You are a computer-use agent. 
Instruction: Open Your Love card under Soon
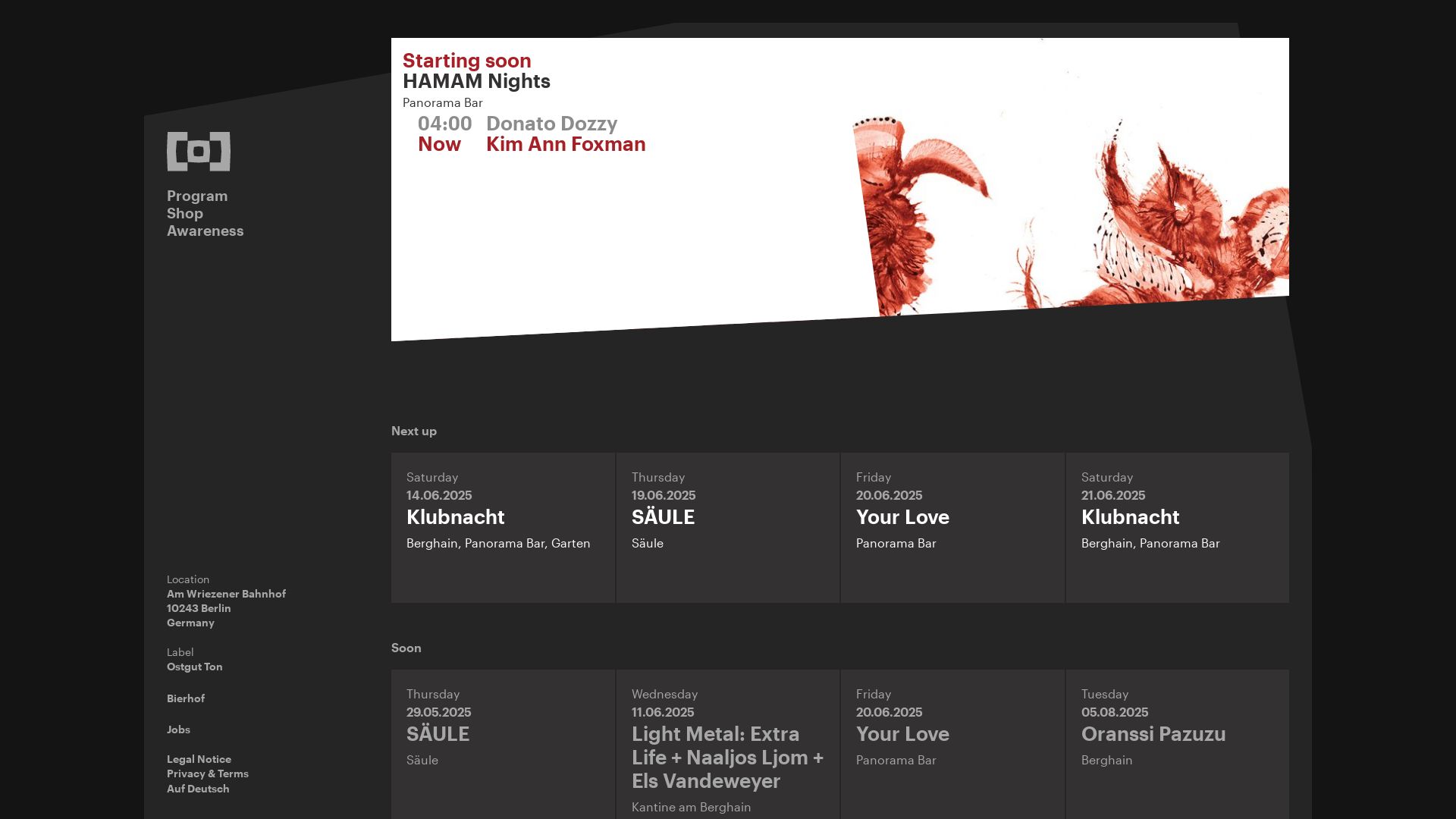952,744
